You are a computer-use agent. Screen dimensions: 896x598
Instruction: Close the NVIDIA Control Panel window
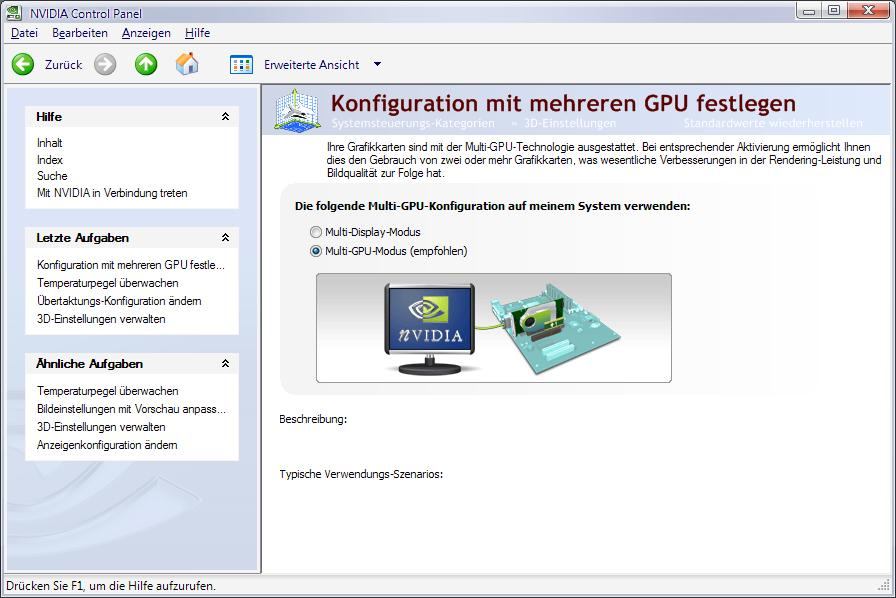click(x=869, y=10)
